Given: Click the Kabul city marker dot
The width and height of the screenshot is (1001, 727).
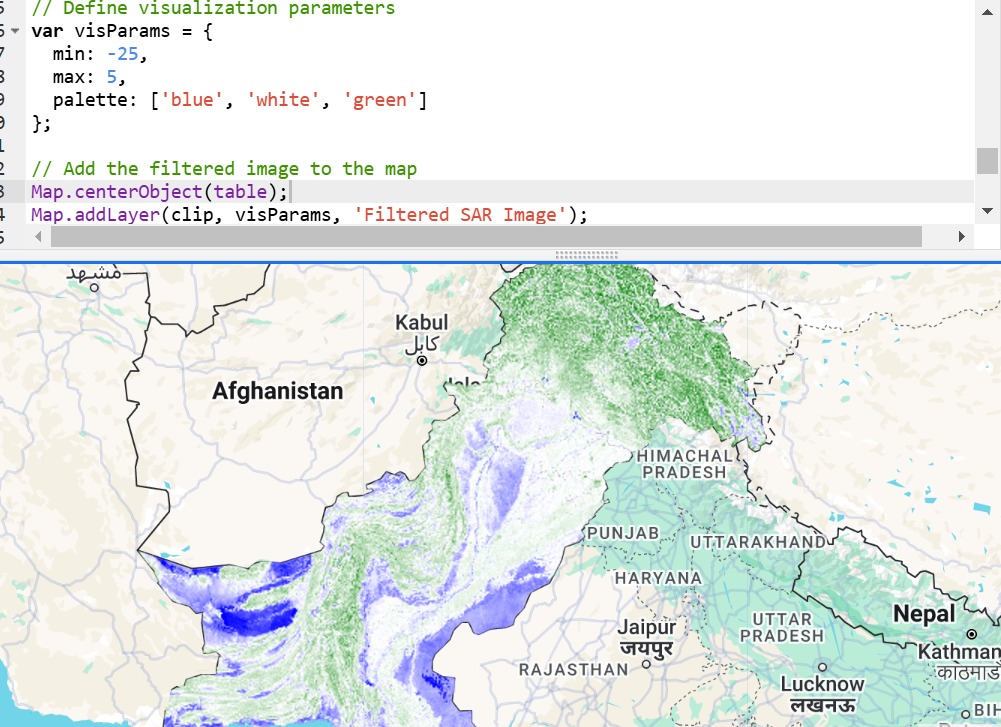Looking at the screenshot, I should tap(422, 361).
